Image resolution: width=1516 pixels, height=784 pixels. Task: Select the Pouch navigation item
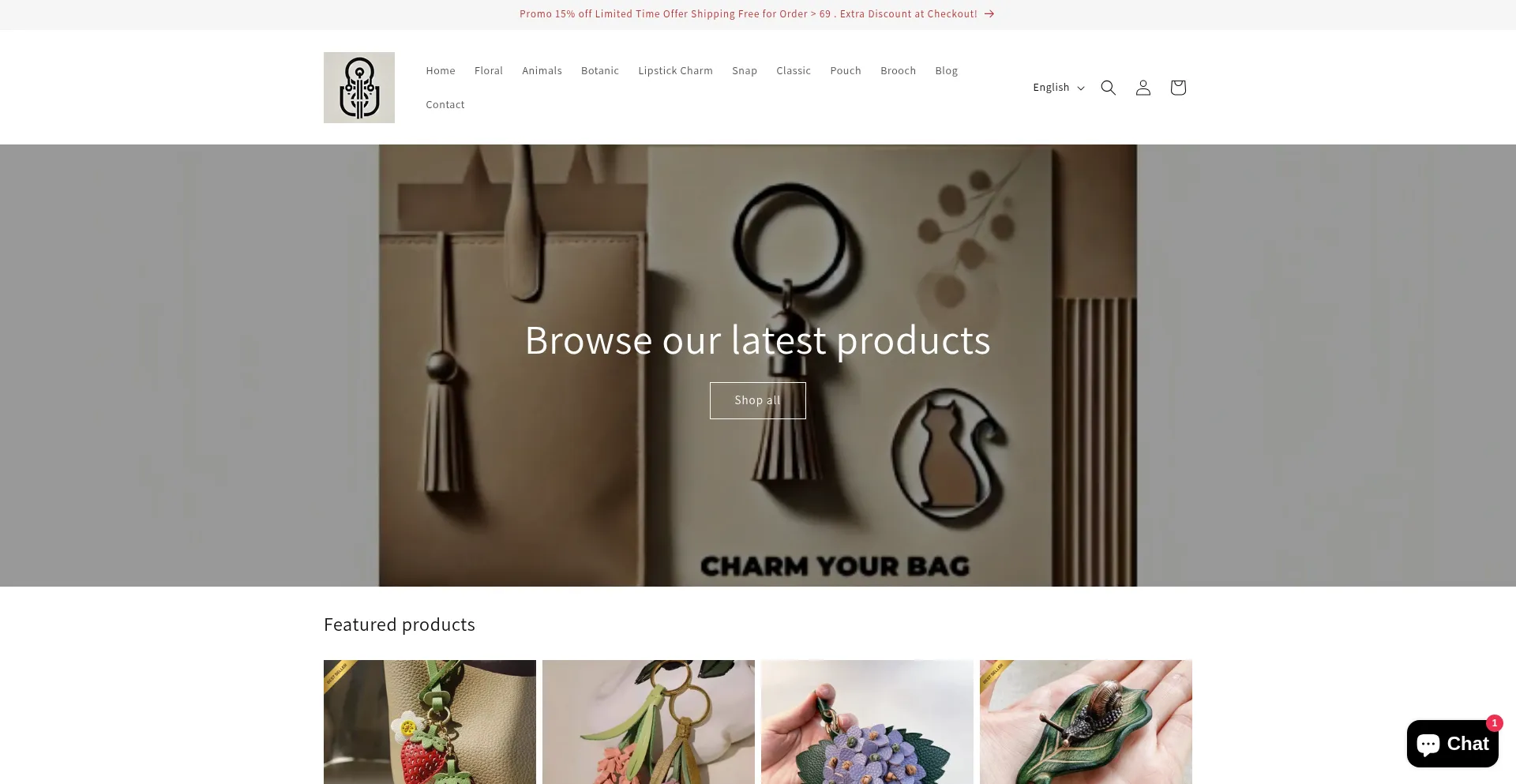tap(846, 71)
